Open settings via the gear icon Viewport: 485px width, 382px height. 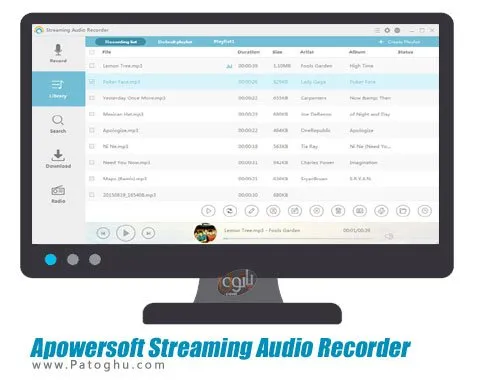click(x=387, y=30)
